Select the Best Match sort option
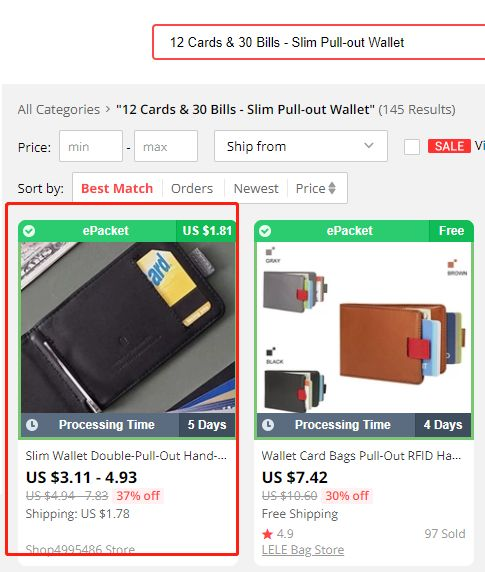 coord(117,189)
